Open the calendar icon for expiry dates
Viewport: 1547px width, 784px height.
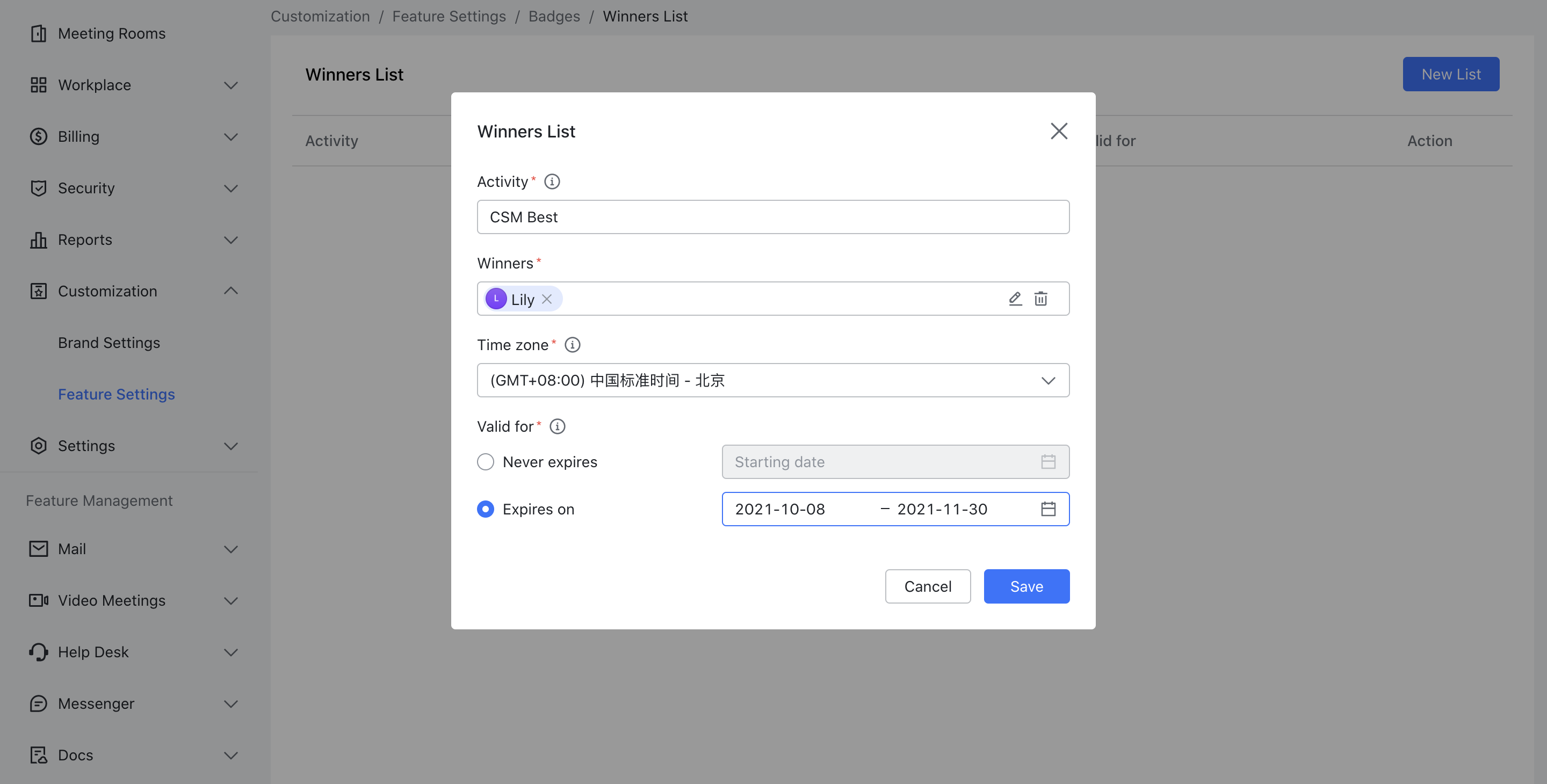pos(1048,509)
